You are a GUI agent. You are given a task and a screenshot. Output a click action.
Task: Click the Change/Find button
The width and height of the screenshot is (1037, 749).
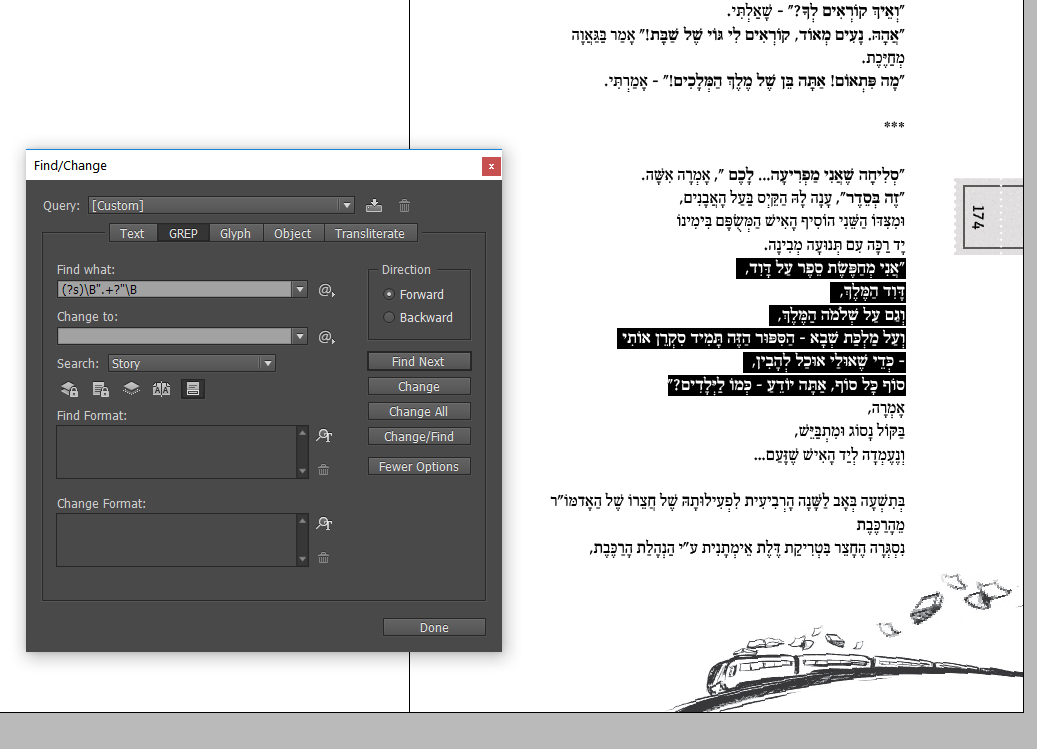coord(419,437)
